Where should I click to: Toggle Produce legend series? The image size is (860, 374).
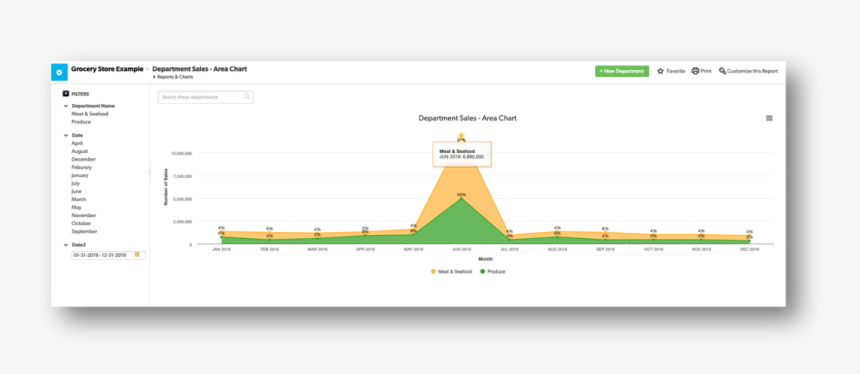(x=493, y=271)
